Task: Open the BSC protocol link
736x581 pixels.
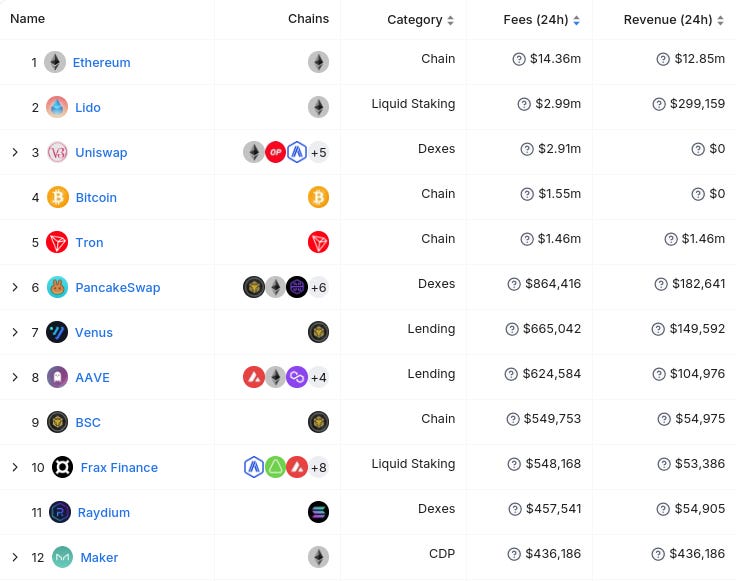Action: (88, 423)
